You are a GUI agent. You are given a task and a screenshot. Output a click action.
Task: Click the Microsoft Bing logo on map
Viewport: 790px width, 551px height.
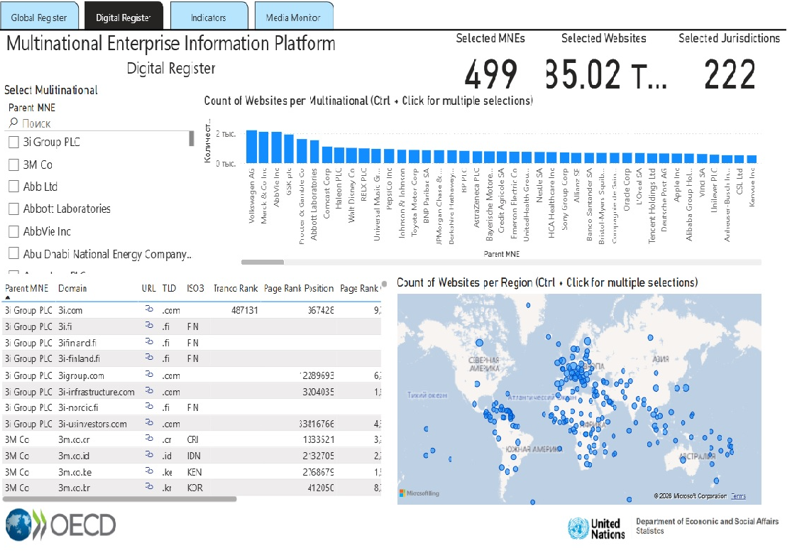point(419,493)
